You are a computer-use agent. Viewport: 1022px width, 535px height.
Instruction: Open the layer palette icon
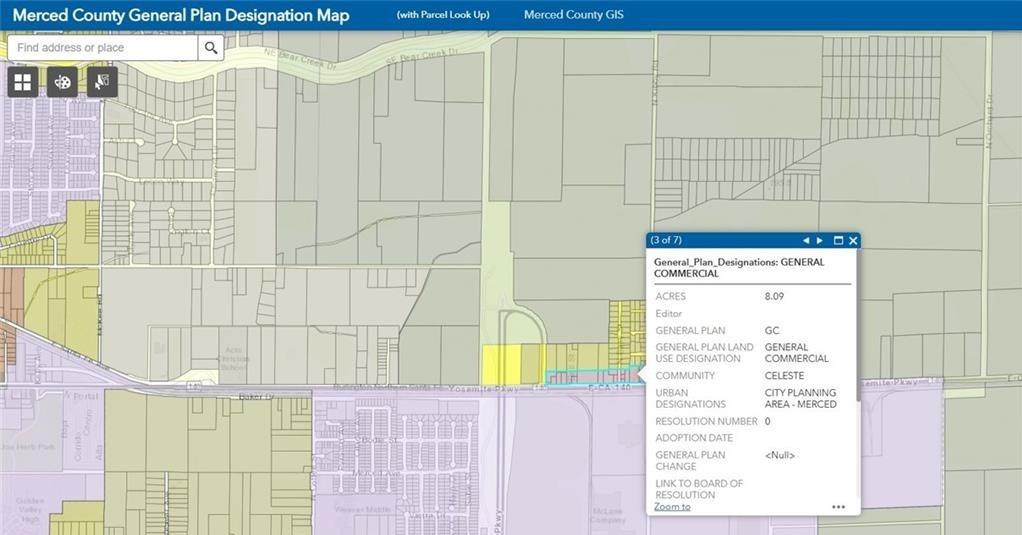[63, 82]
